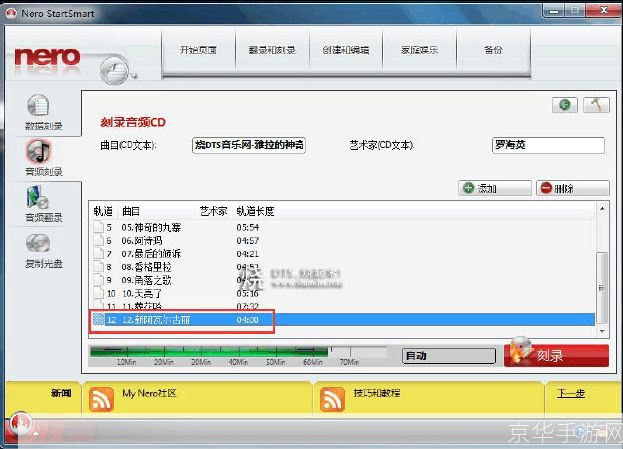Select track 08.香格里拉
The height and width of the screenshot is (449, 623).
[x=146, y=267]
